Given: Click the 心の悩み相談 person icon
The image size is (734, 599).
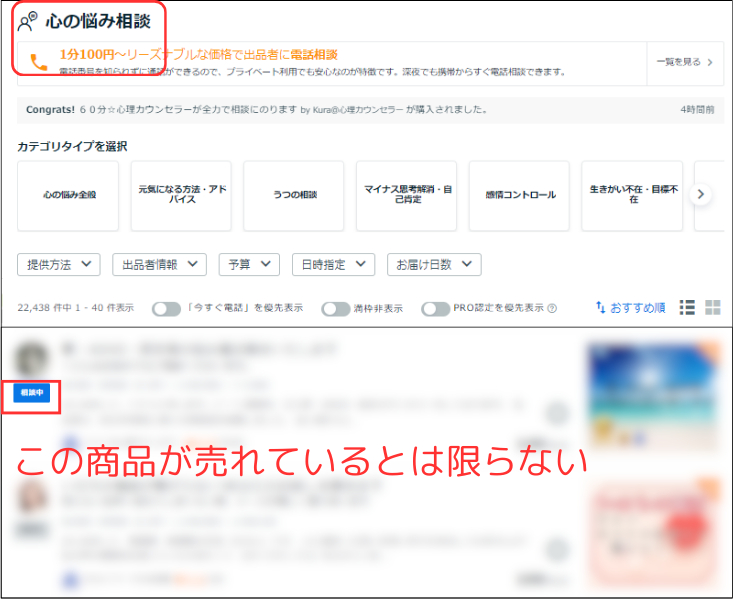Looking at the screenshot, I should click(x=27, y=22).
